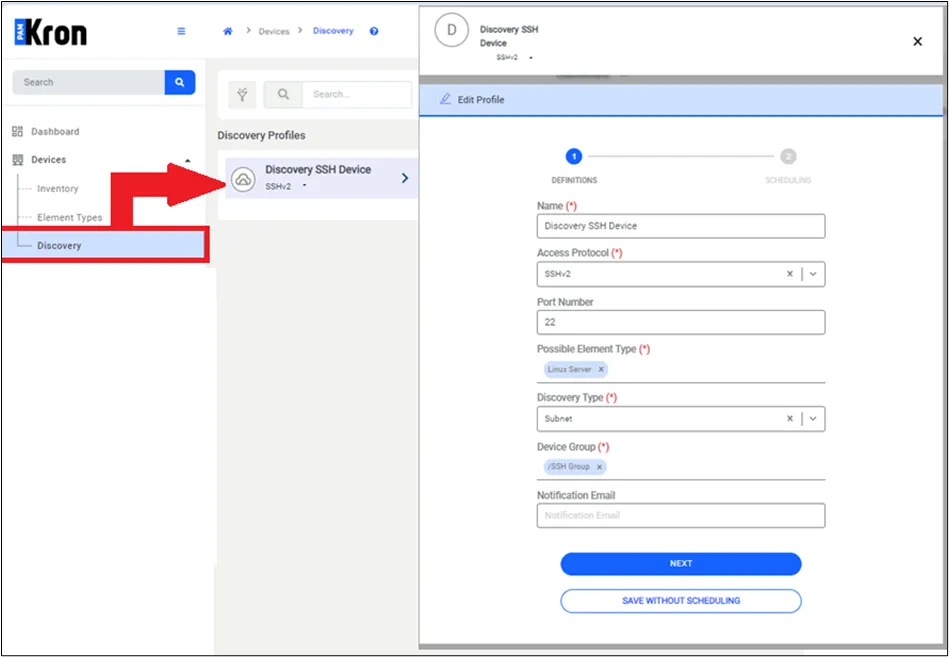The width and height of the screenshot is (949, 657).
Task: Click the Devices breadcrumb link
Action: 274,31
